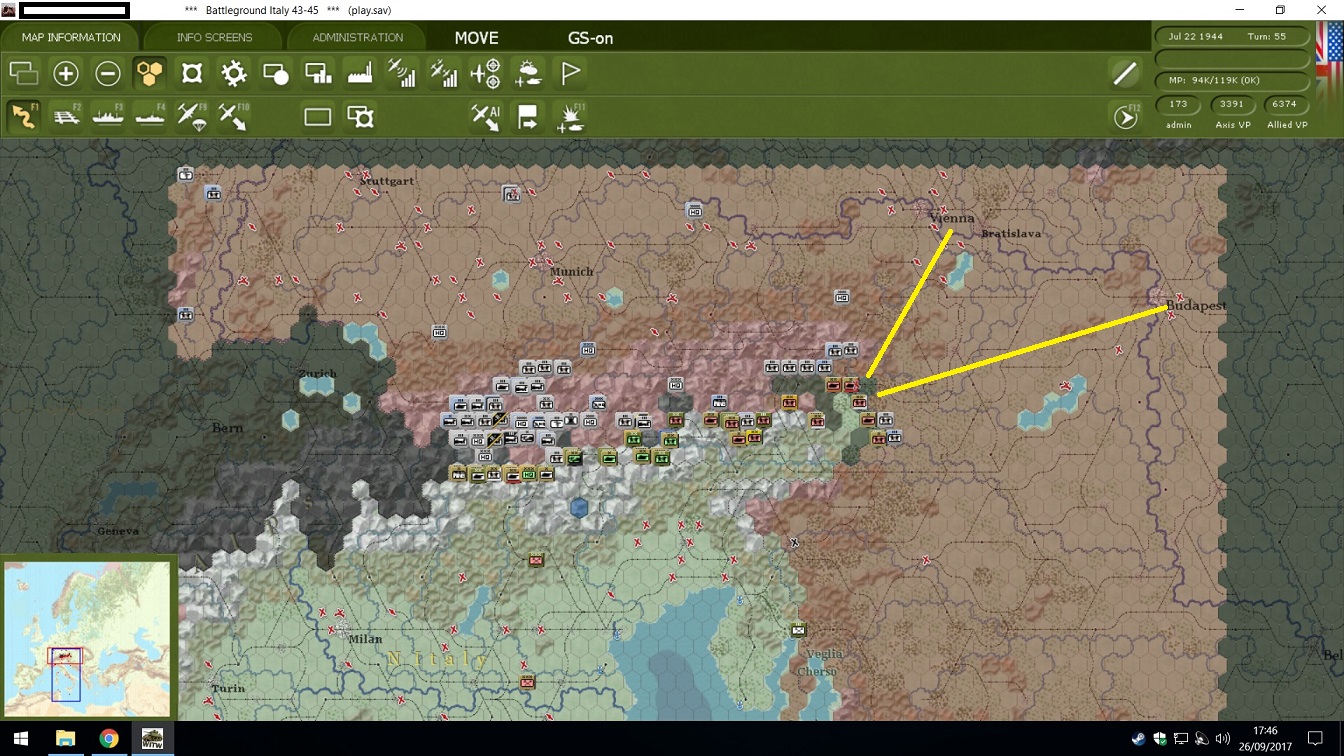Screen dimensions: 1344x756
Task: Open File Explorer from taskbar
Action: click(x=65, y=739)
